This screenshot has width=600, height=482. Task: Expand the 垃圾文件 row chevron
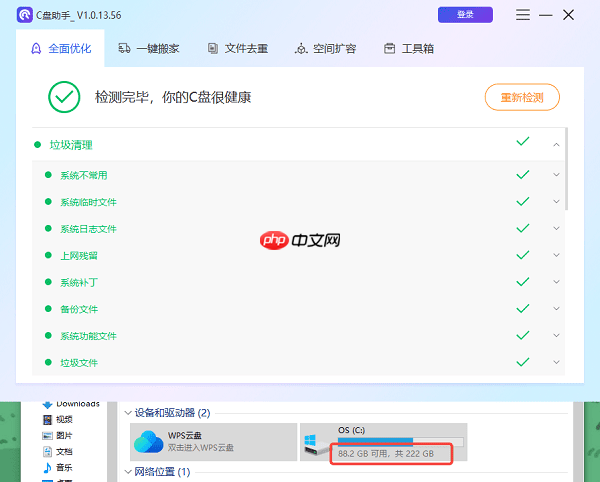coord(556,362)
